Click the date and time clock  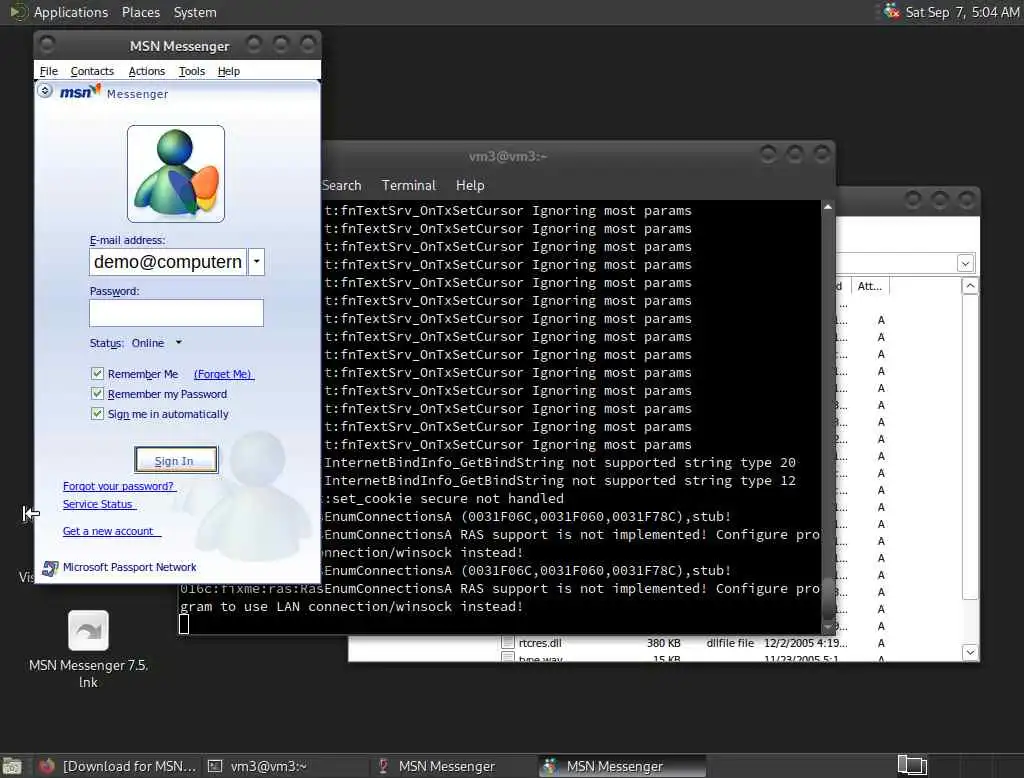(962, 12)
